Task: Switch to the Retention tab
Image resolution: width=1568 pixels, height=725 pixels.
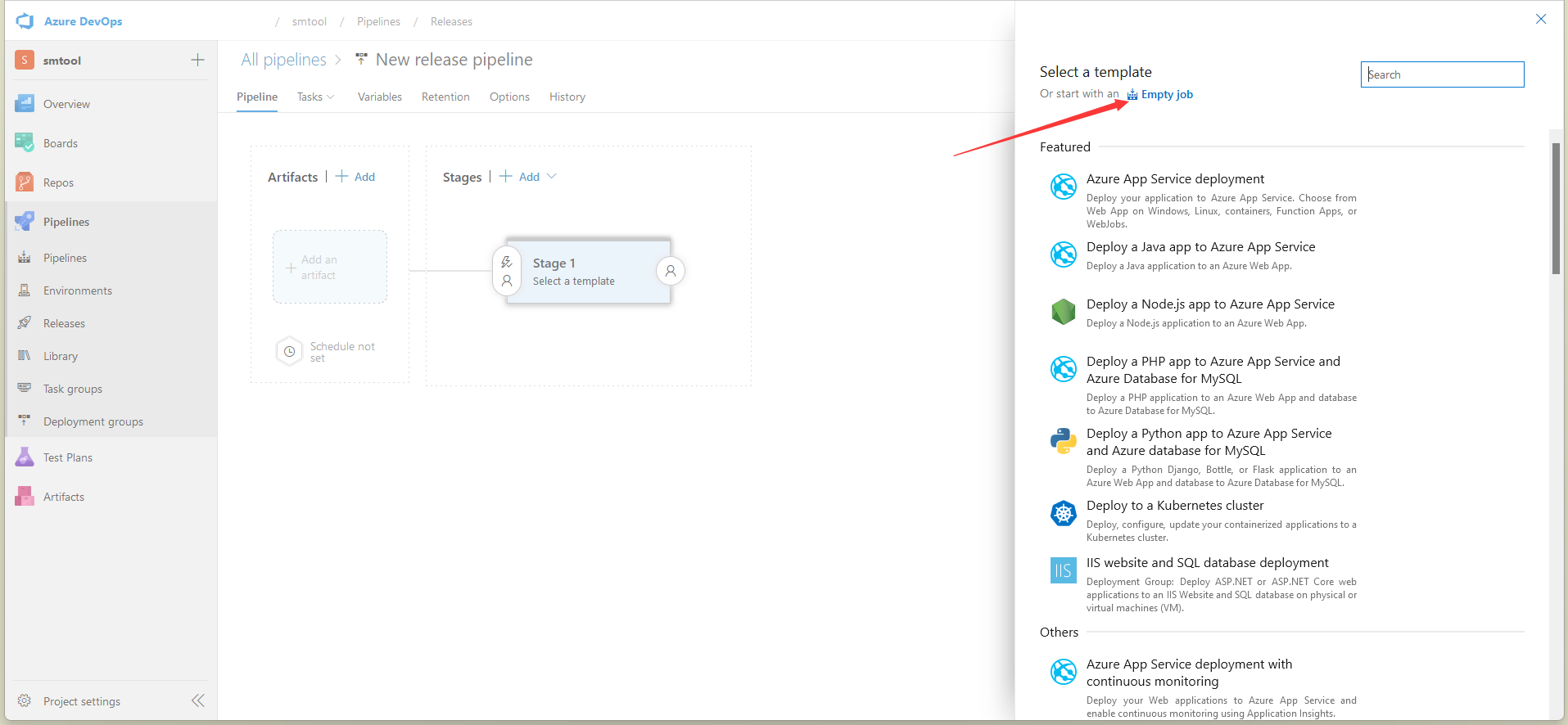Action: (x=445, y=97)
